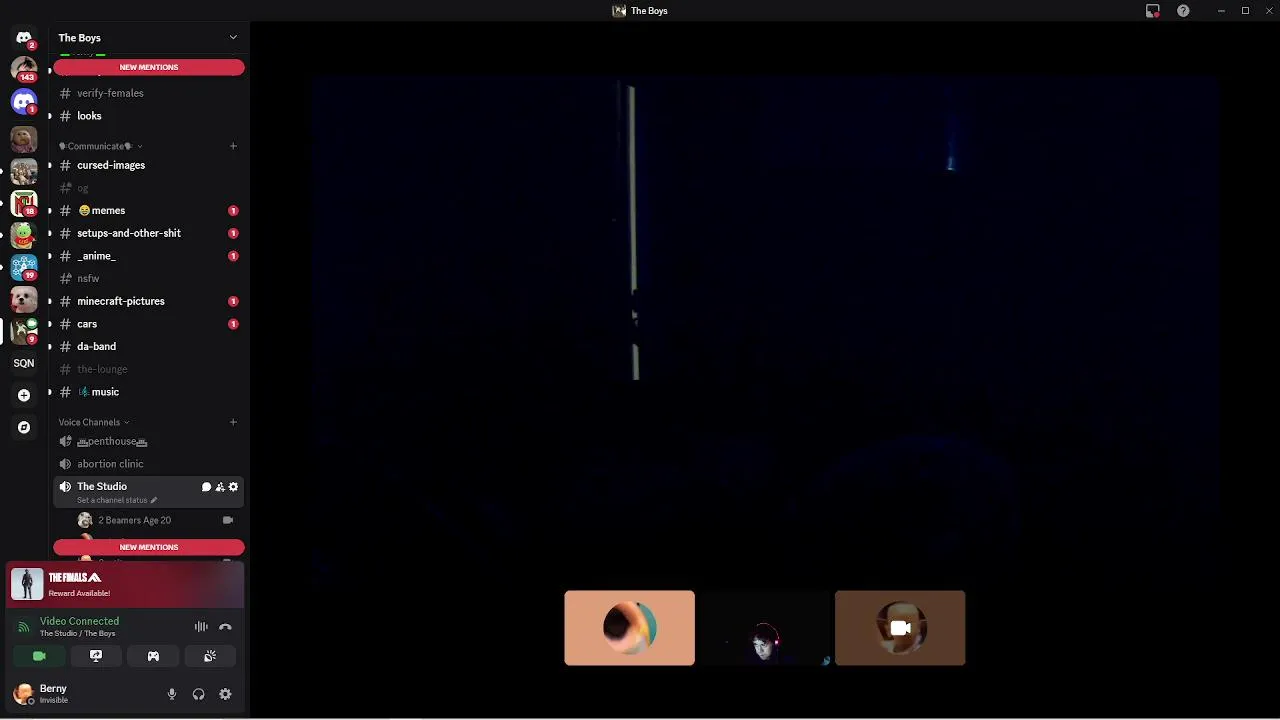The image size is (1280, 720).
Task: Open The Studio channel settings gear
Action: point(234,487)
